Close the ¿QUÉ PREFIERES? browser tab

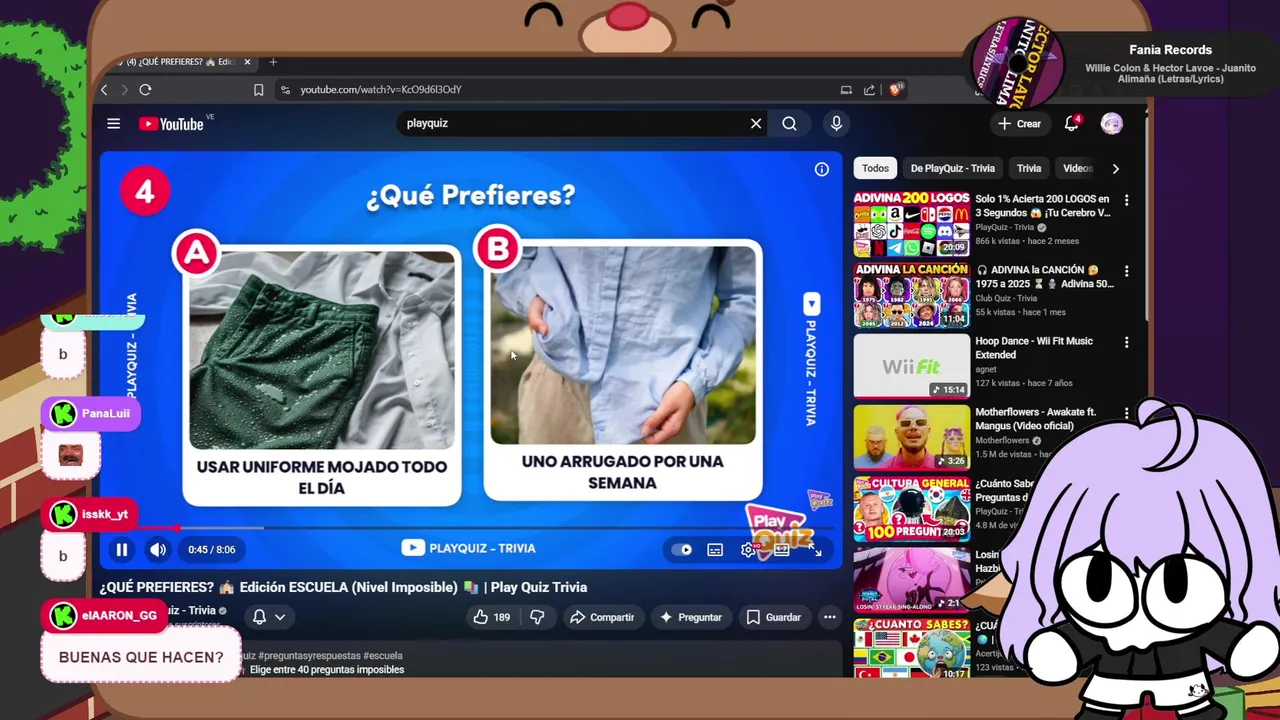point(247,62)
